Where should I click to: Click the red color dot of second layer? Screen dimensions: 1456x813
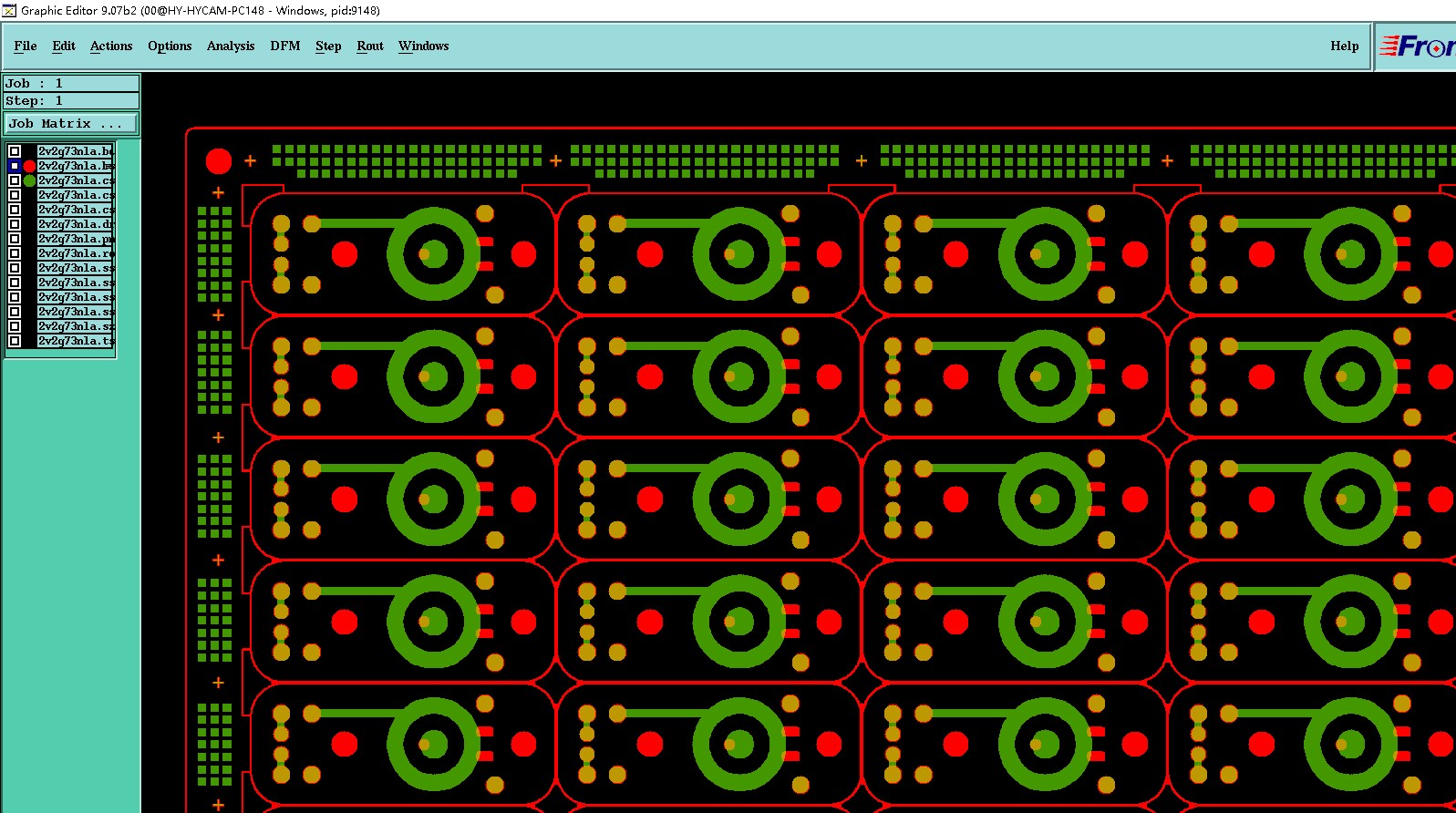tap(29, 166)
